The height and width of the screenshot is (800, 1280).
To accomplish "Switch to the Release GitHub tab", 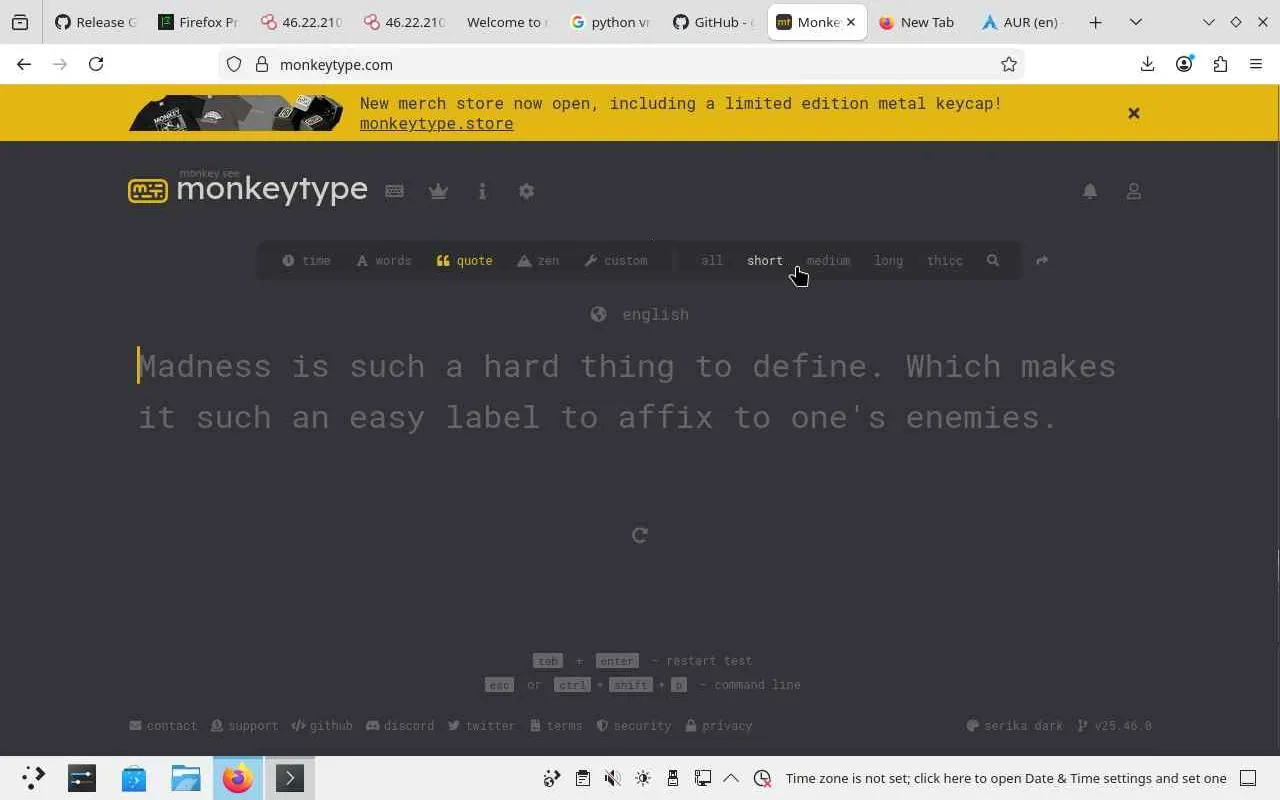I will click(94, 22).
